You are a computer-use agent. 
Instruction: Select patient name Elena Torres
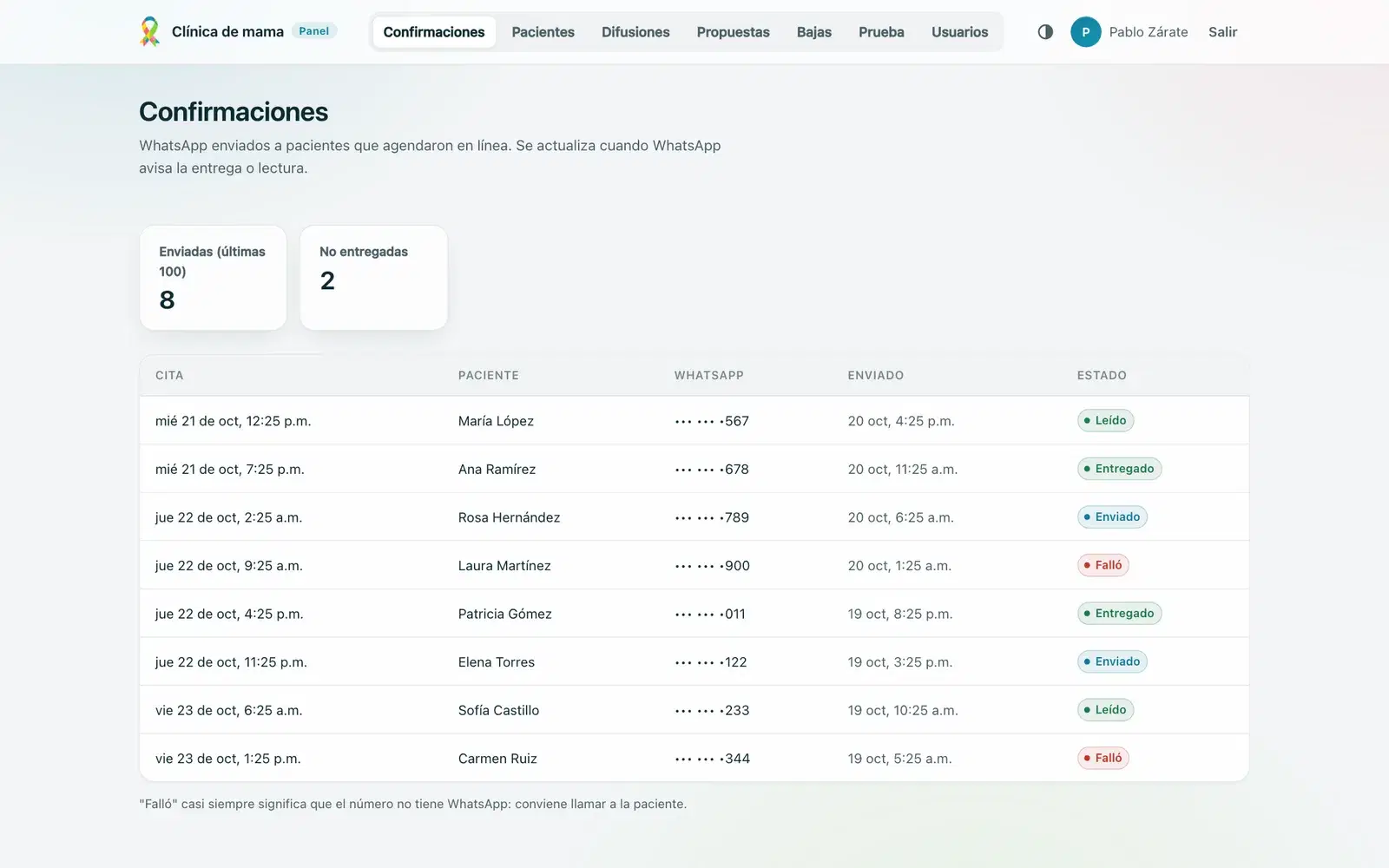(x=497, y=662)
